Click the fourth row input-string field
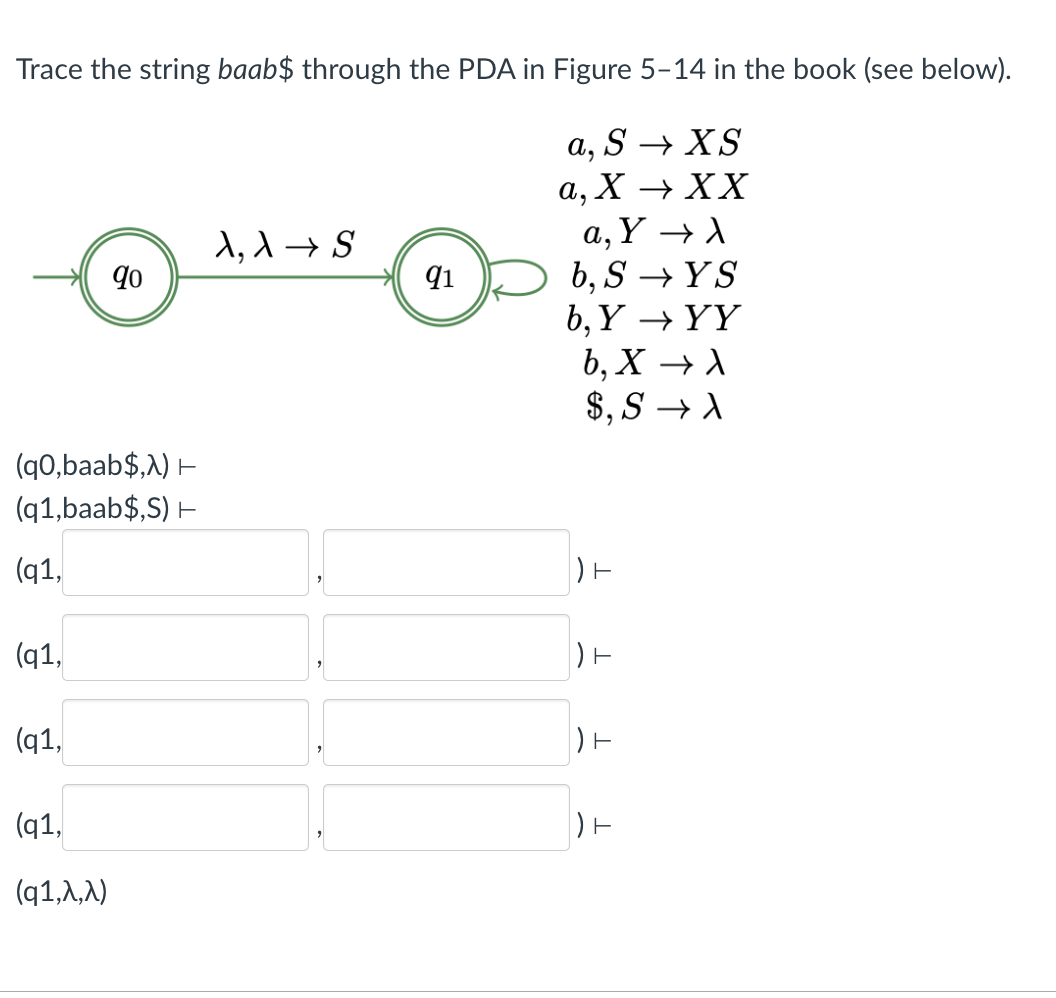Screen dimensions: 1056x998 pyautogui.click(x=185, y=818)
